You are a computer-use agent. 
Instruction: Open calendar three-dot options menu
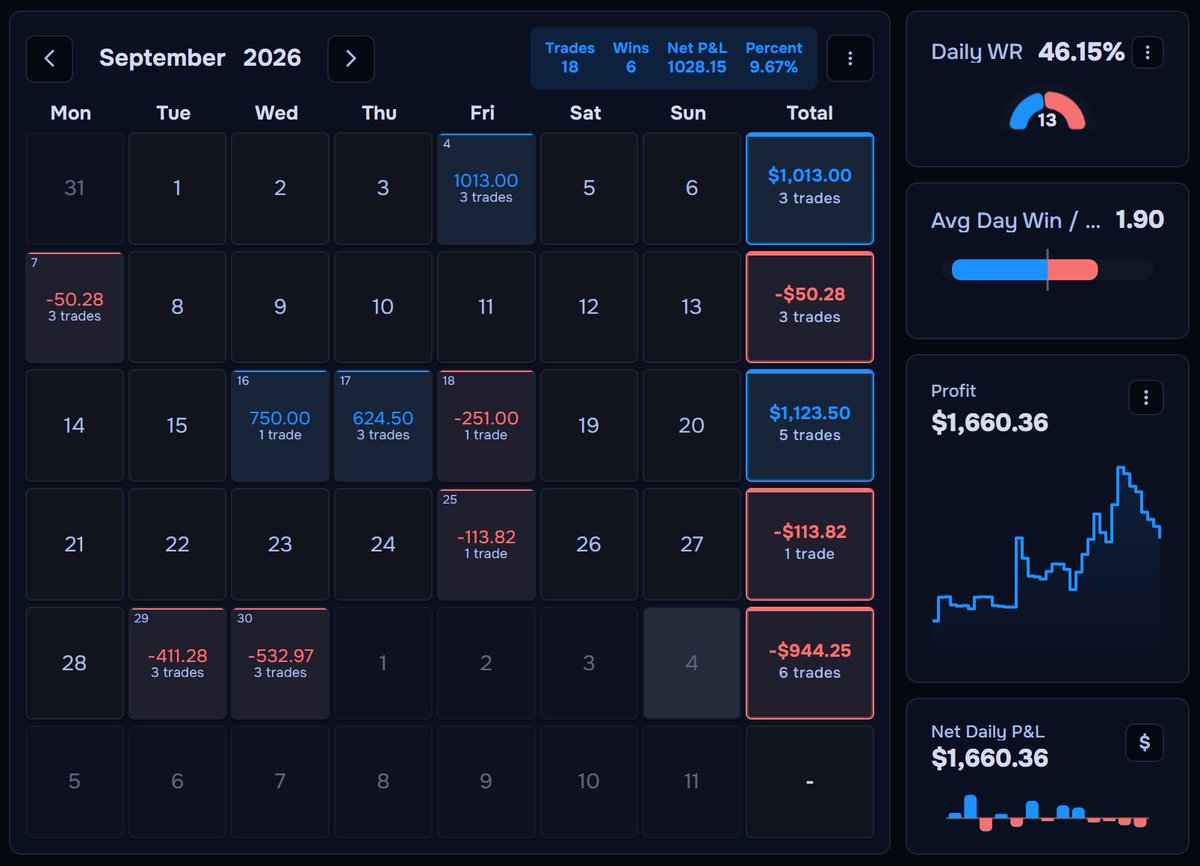(850, 59)
